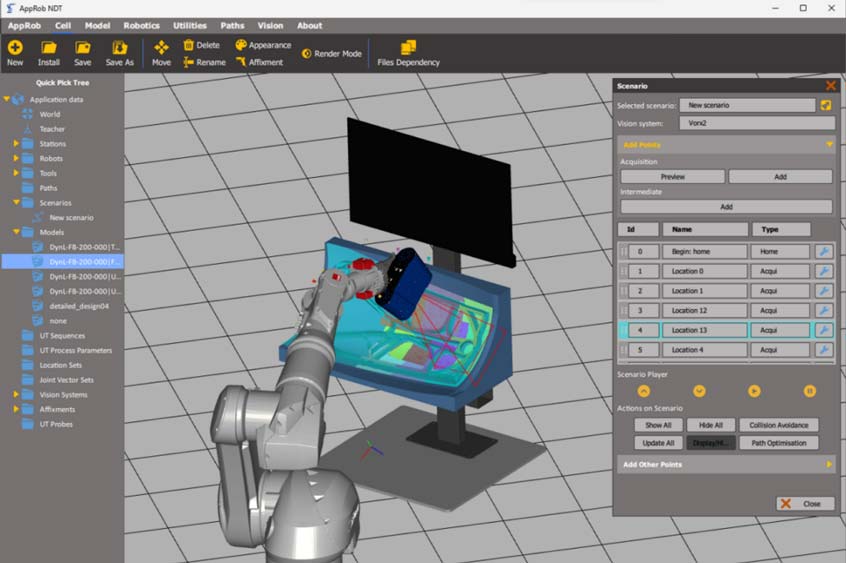Expand the Add Other Points section
The width and height of the screenshot is (846, 563).
[x=829, y=464]
